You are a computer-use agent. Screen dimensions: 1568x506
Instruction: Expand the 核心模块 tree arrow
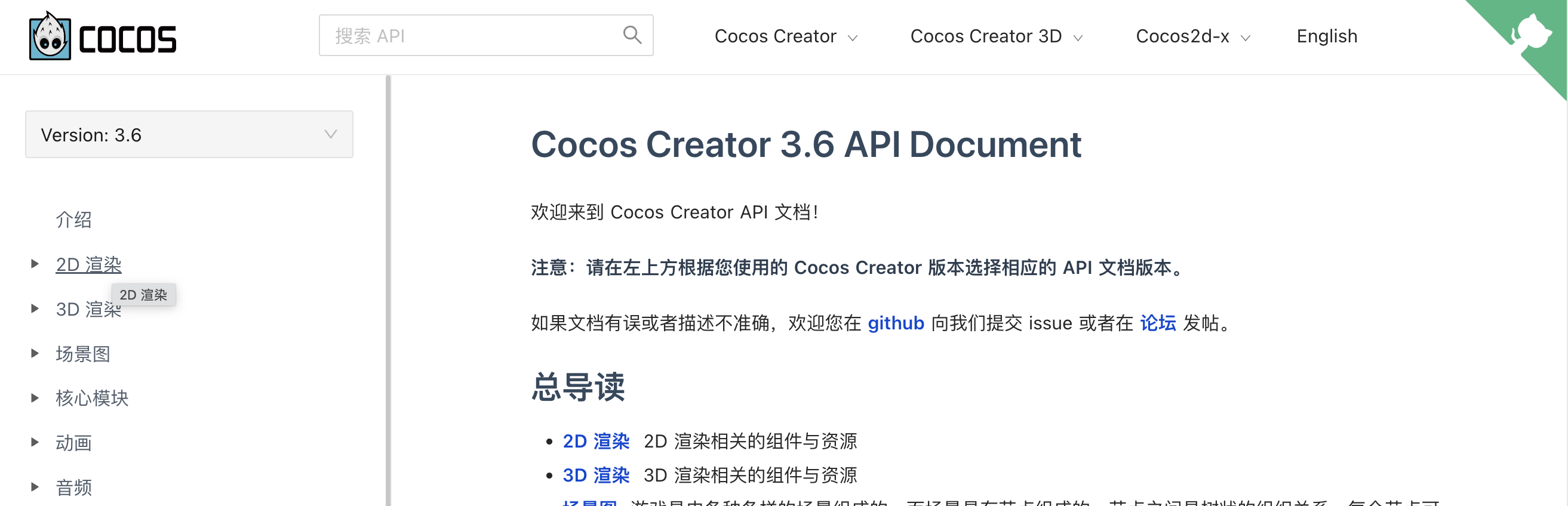tap(35, 398)
